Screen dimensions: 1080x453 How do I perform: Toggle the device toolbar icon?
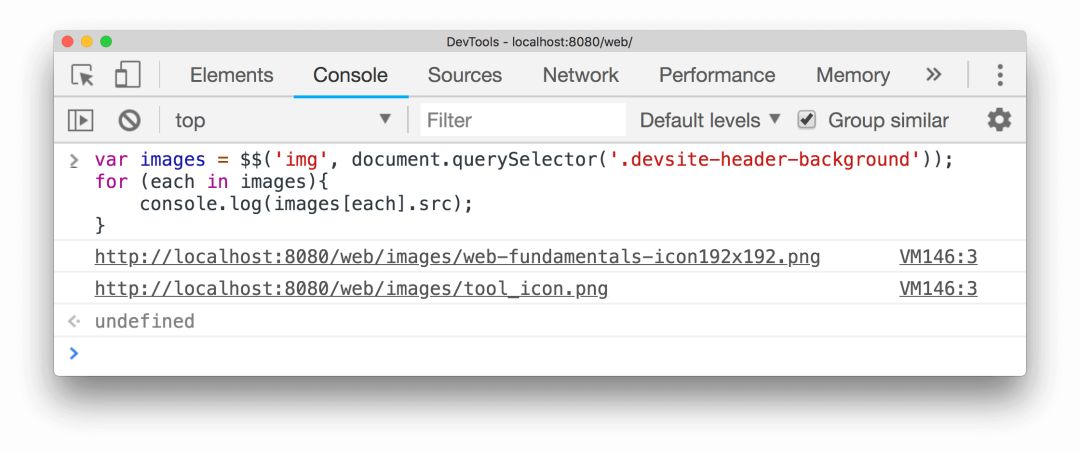[127, 74]
